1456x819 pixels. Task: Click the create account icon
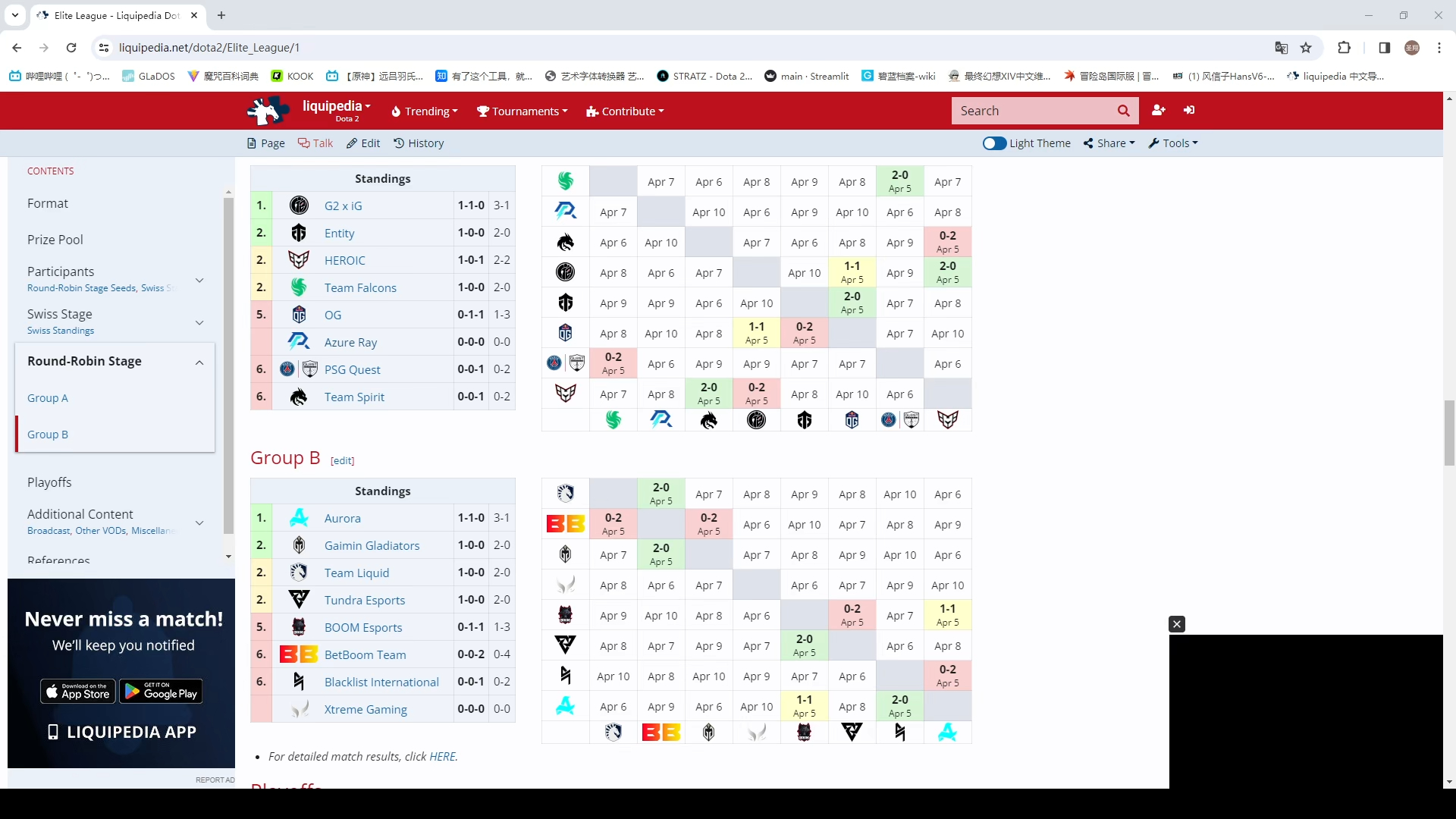tap(1158, 111)
